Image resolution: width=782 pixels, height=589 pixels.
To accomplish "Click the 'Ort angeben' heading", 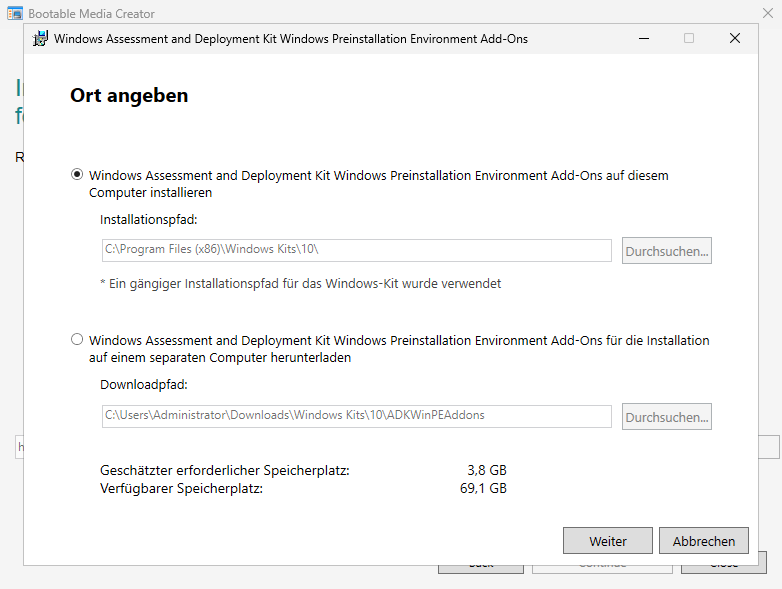I will (x=129, y=95).
